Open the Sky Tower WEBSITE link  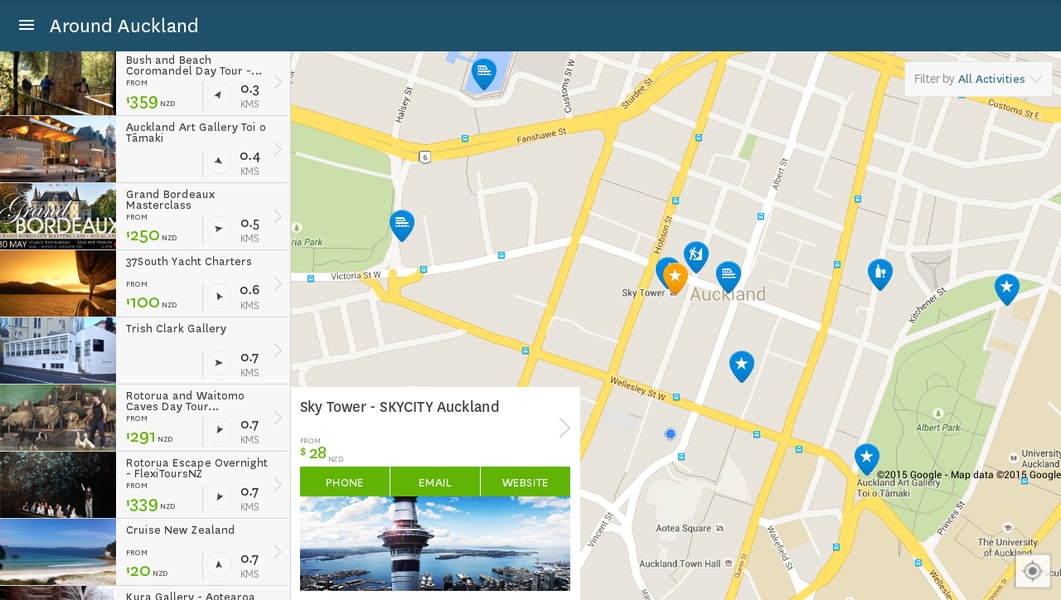[525, 482]
